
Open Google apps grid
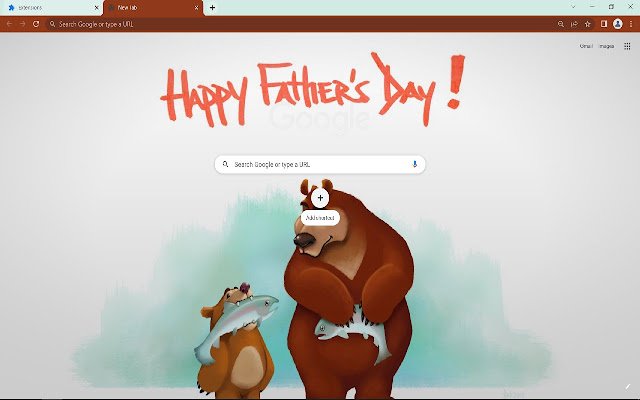(627, 46)
